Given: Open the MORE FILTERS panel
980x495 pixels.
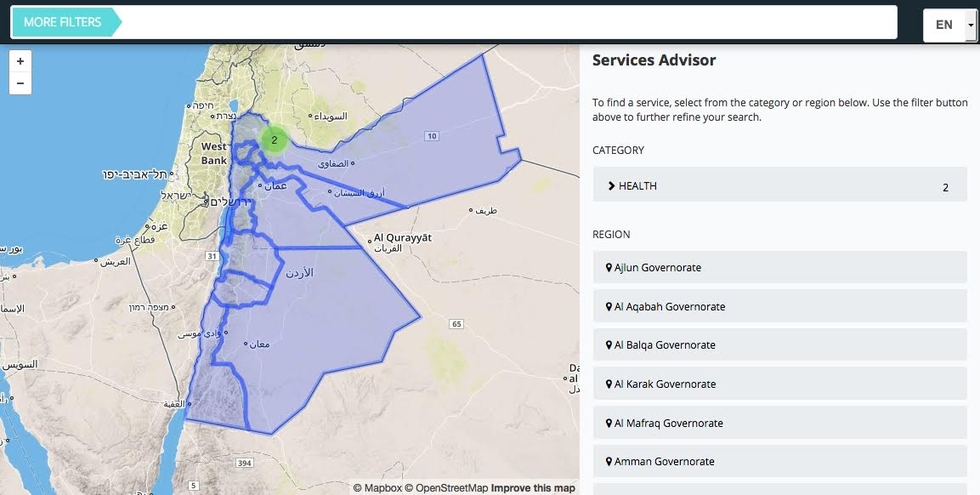Looking at the screenshot, I should [x=63, y=22].
